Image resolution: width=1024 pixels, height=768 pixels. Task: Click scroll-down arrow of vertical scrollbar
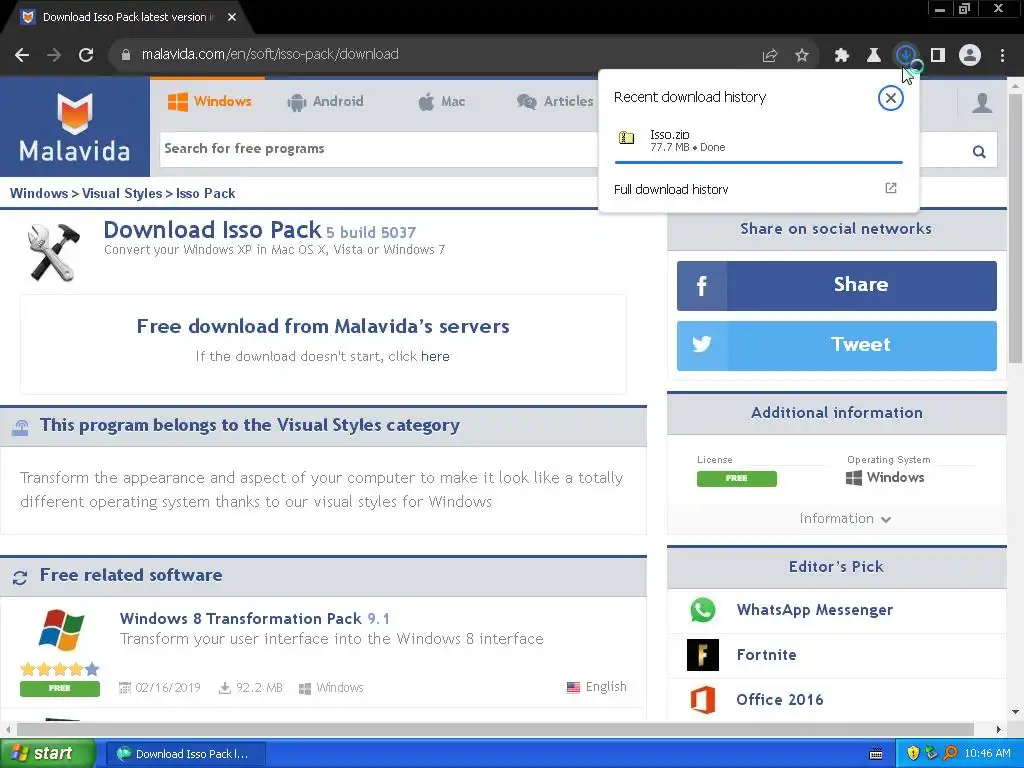pyautogui.click(x=1015, y=712)
